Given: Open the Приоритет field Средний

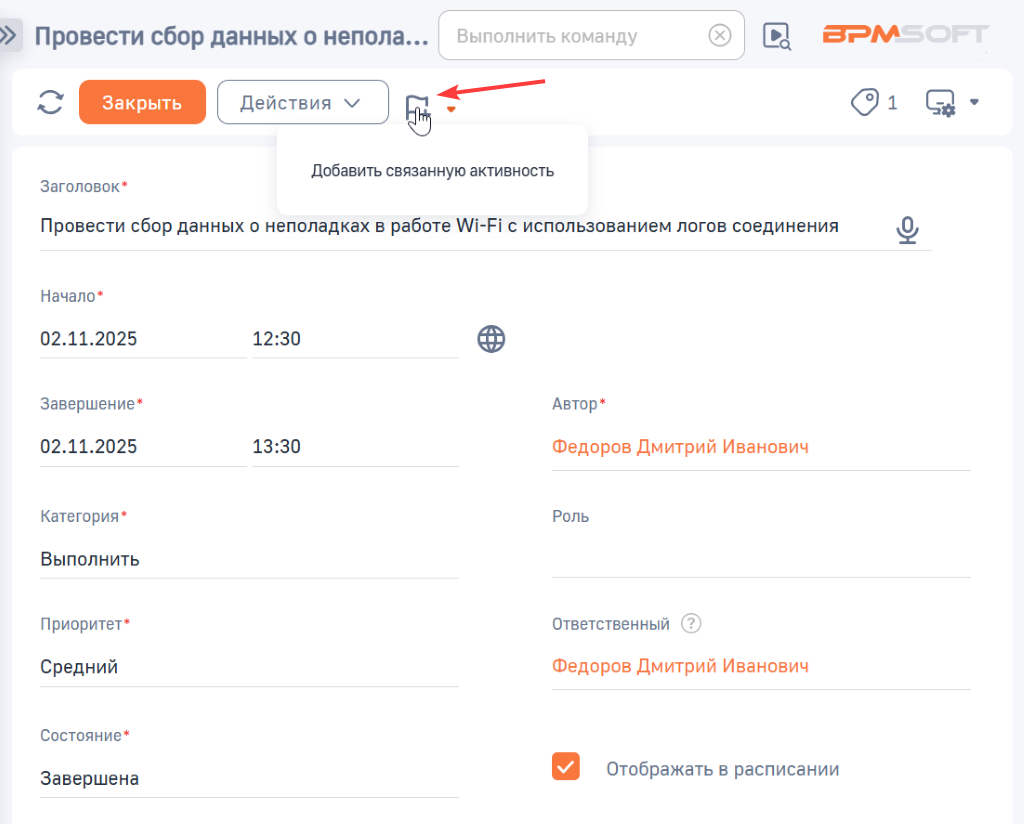Looking at the screenshot, I should pyautogui.click(x=249, y=667).
